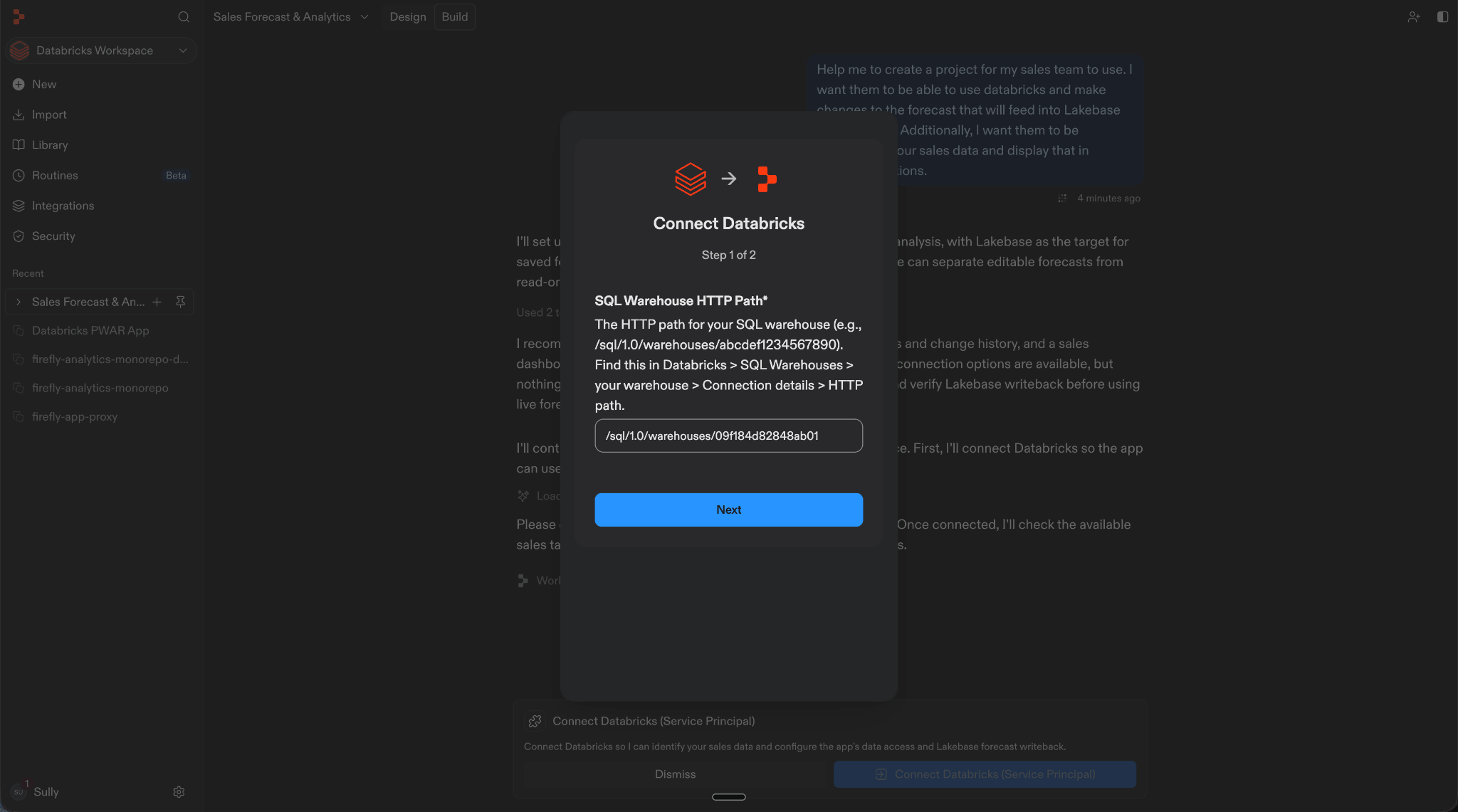Expand the Sales Forecast & An... tree chevron
1458x812 pixels.
19,302
